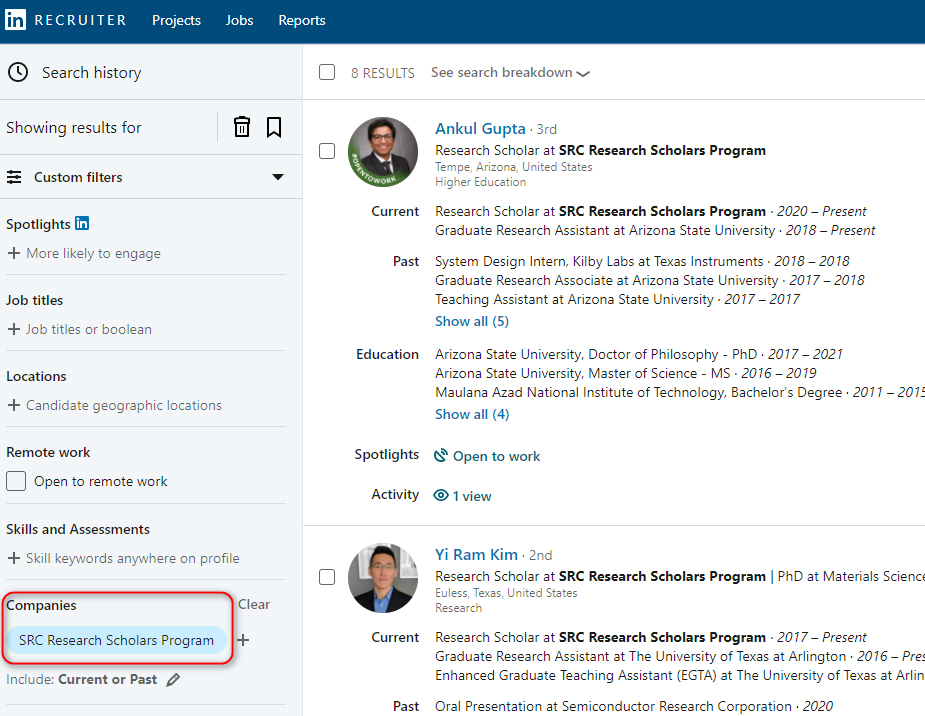Click the 8 RESULTS count text
The image size is (925, 716).
click(383, 73)
